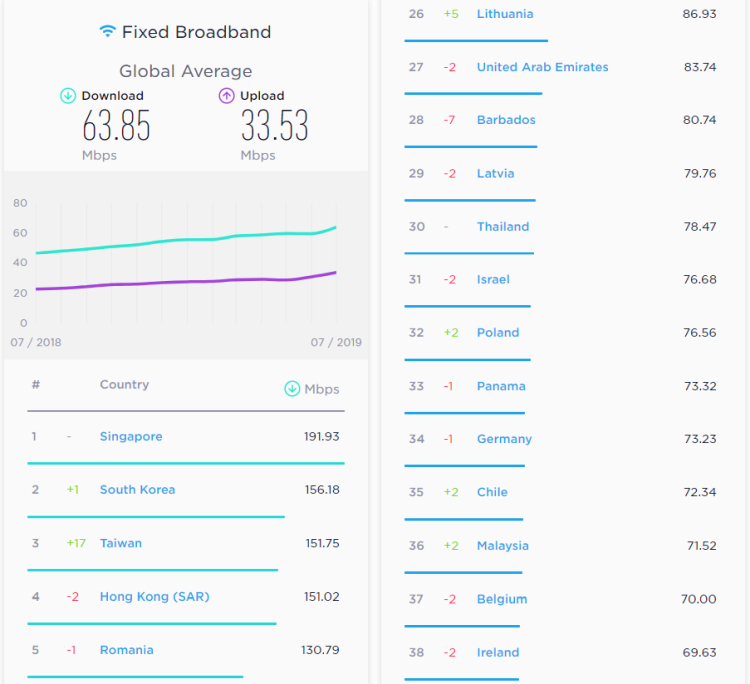
Task: Click the Fixed Broadband wifi icon
Action: 107,32
